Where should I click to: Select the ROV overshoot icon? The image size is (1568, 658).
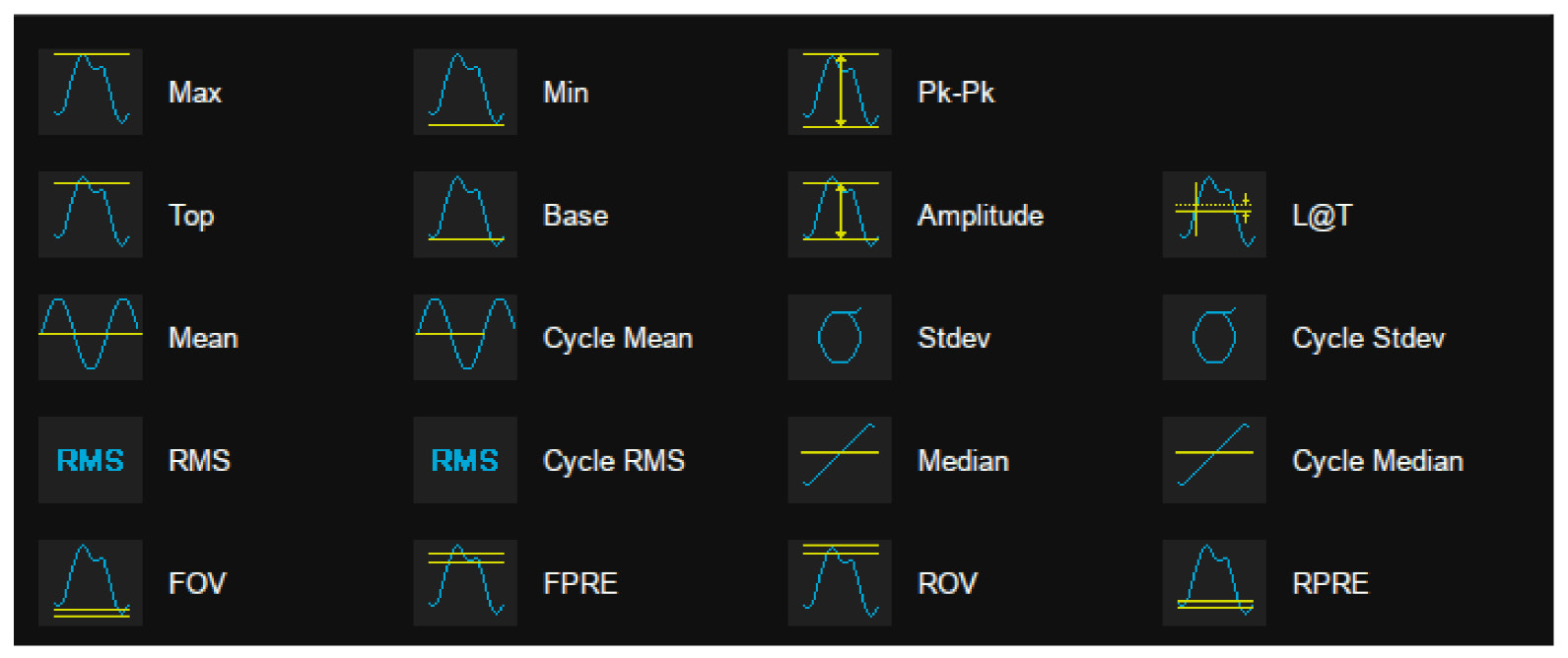(x=840, y=582)
